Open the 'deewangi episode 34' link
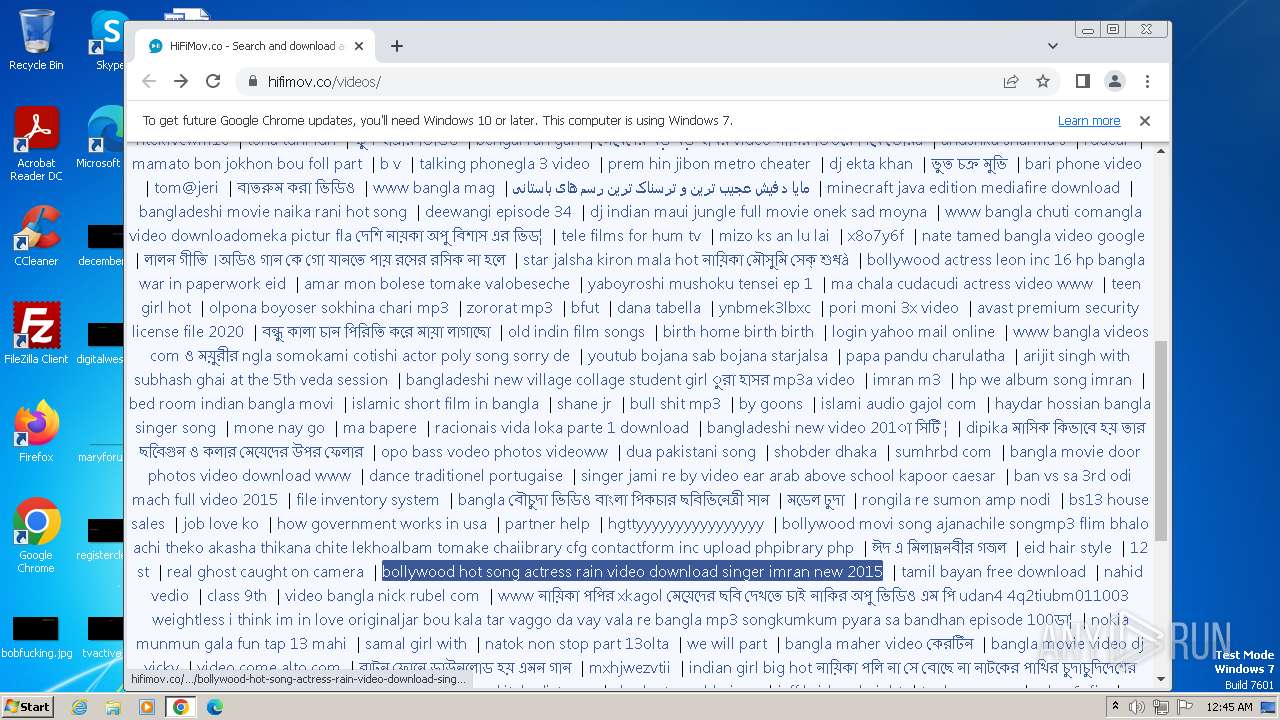The image size is (1280, 720). pyautogui.click(x=499, y=212)
